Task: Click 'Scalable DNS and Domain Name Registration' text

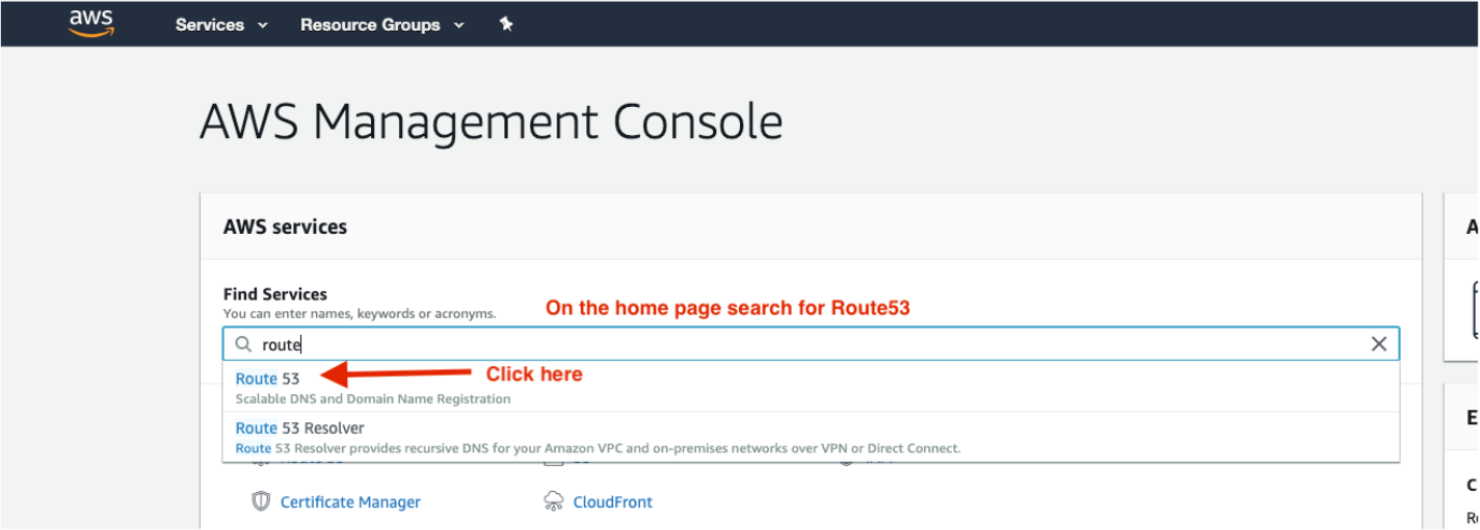Action: pos(373,399)
